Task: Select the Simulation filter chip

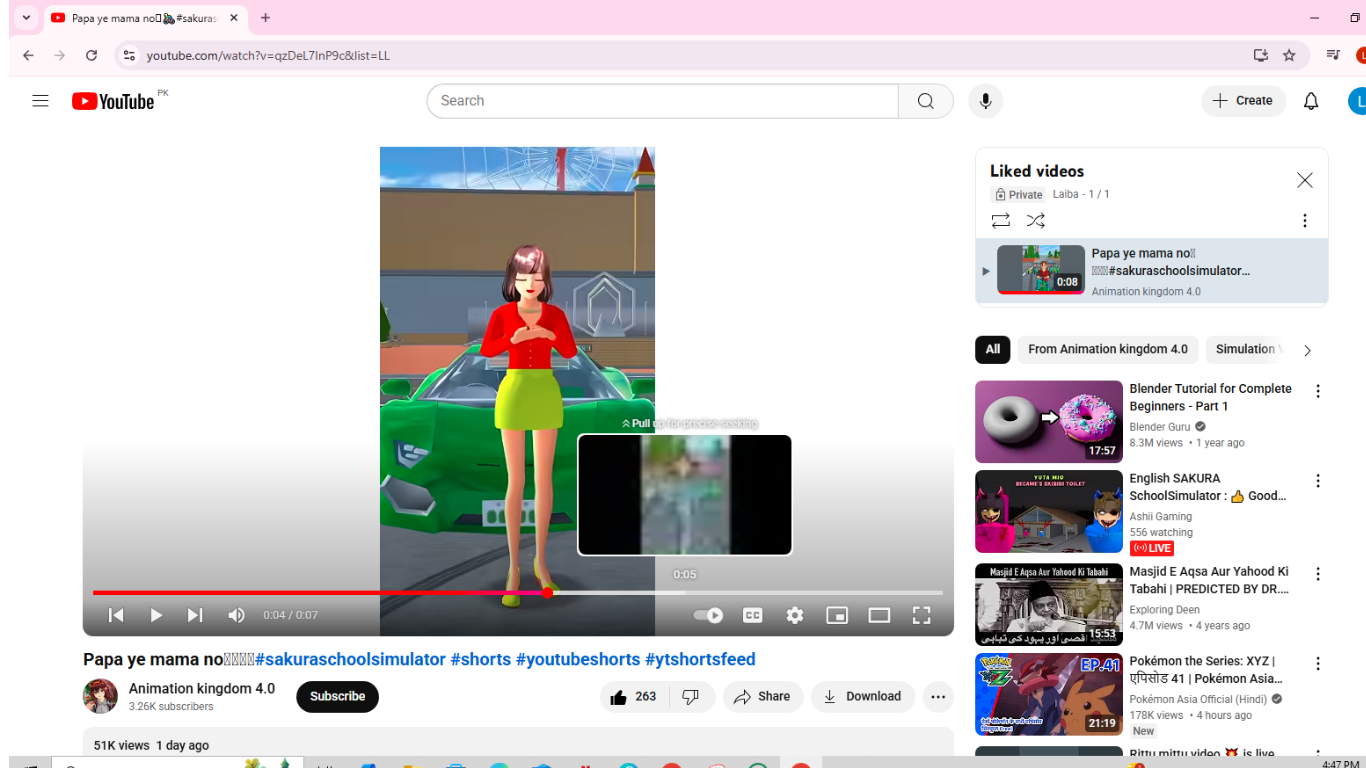Action: [x=1245, y=349]
